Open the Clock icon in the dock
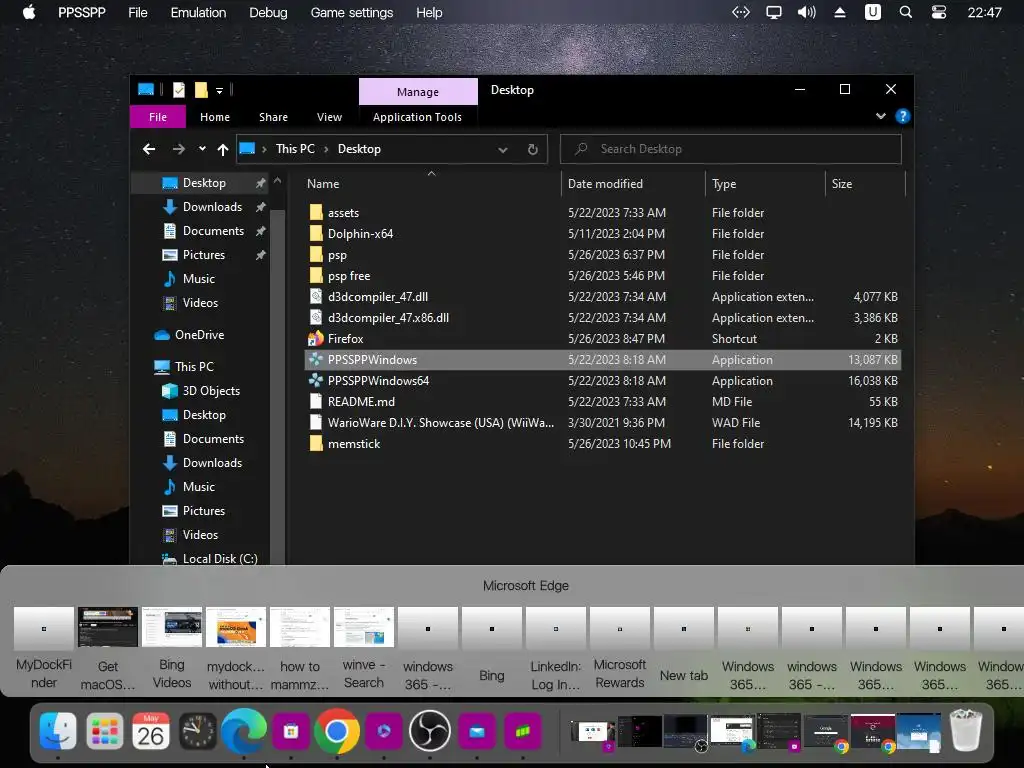 pos(198,731)
